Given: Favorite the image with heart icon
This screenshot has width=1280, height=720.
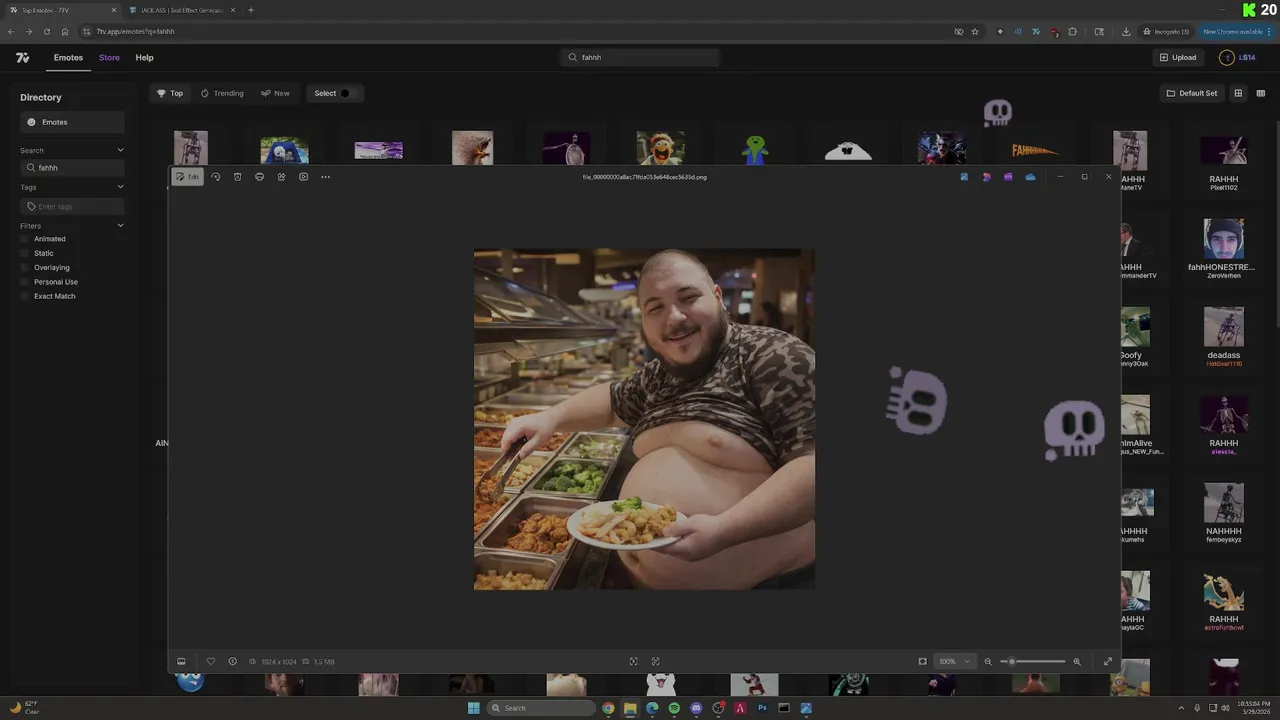Looking at the screenshot, I should 210,661.
